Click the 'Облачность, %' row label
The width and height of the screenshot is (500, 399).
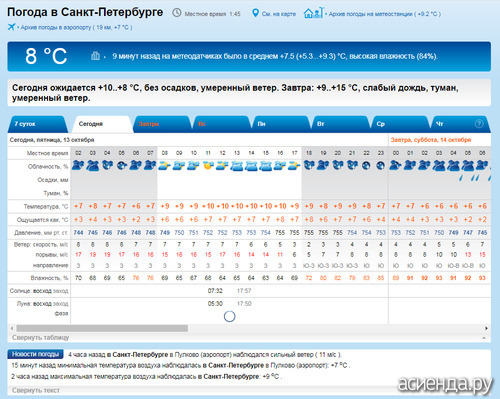click(x=48, y=166)
